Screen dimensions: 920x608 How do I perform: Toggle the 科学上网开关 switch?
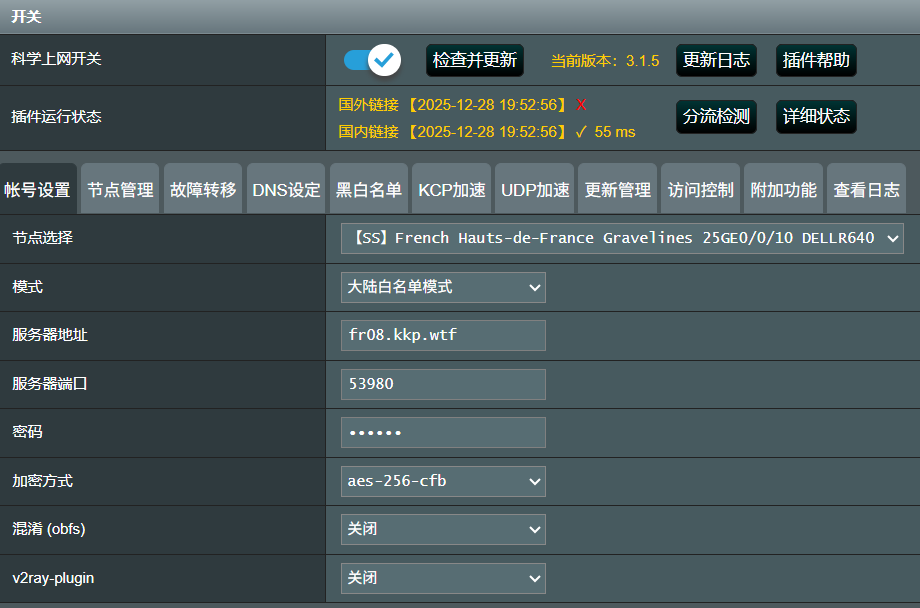372,60
